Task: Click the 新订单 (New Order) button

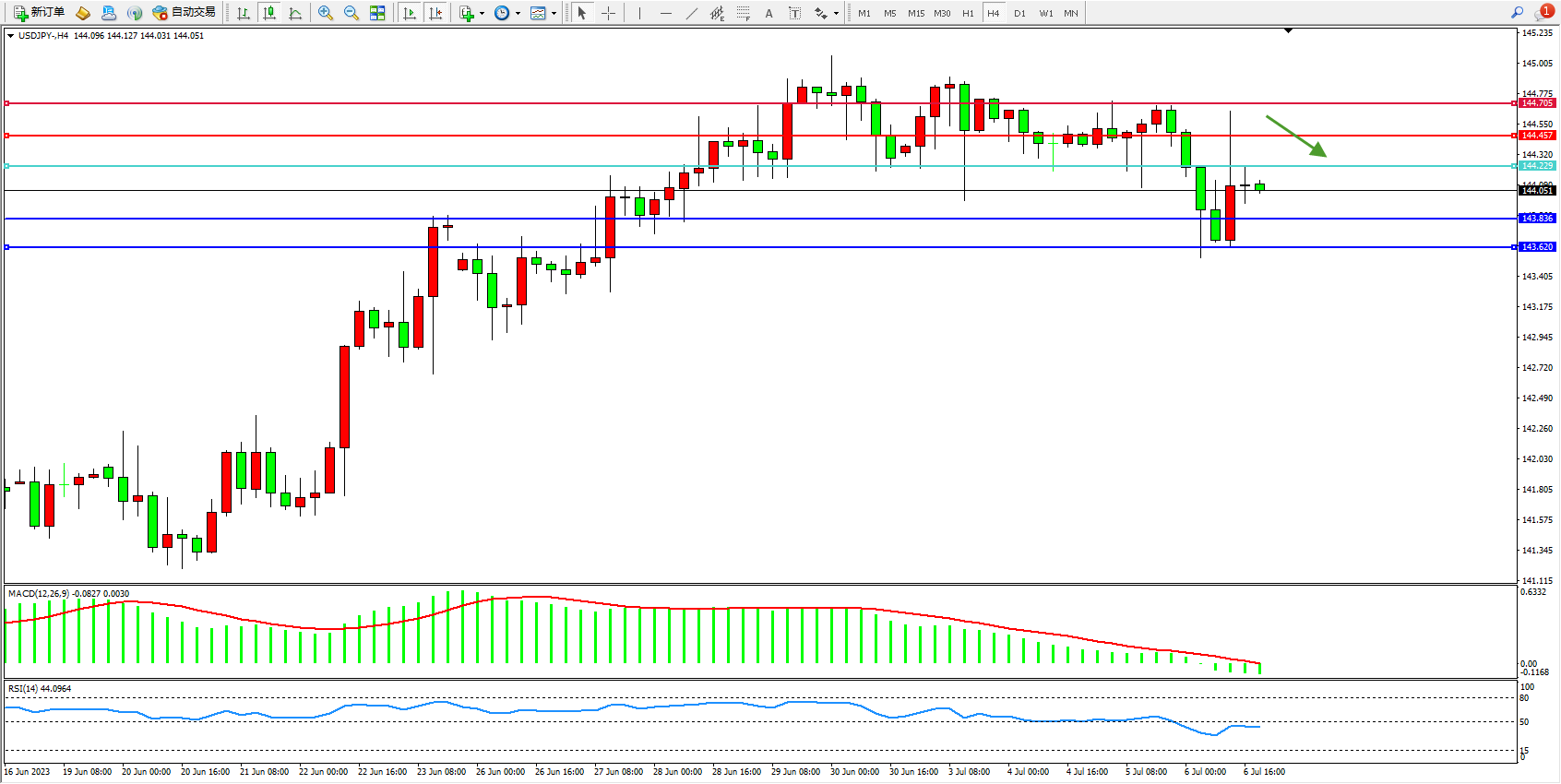Action: [40, 13]
